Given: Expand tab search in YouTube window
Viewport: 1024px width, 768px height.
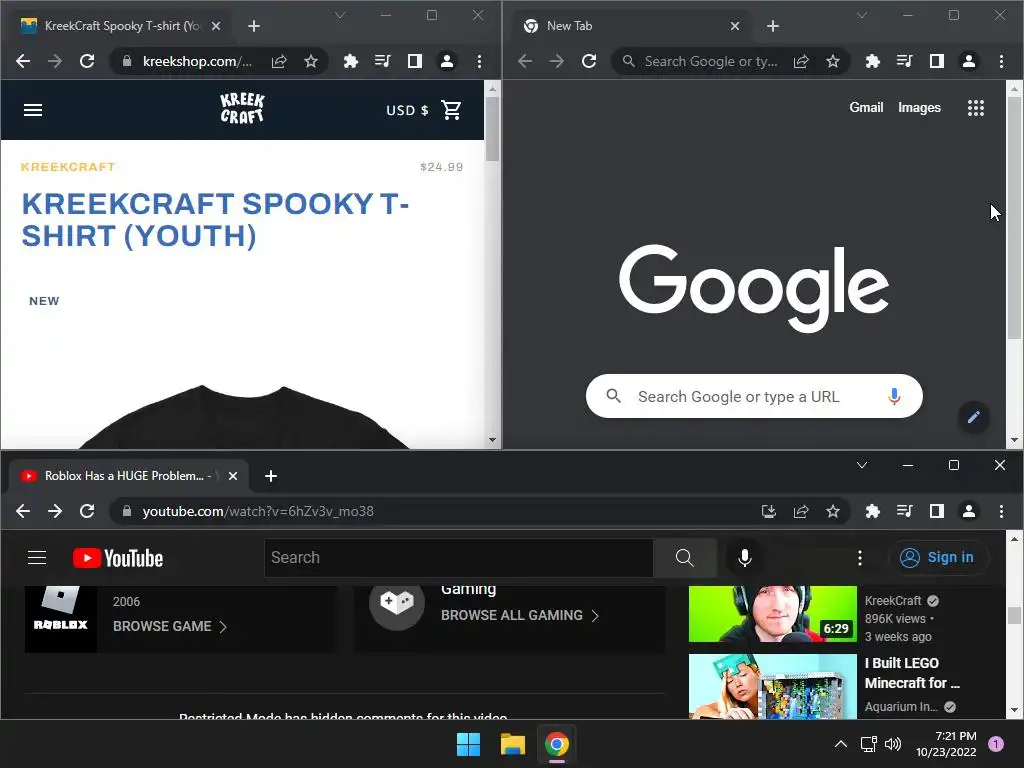Looking at the screenshot, I should (x=862, y=465).
